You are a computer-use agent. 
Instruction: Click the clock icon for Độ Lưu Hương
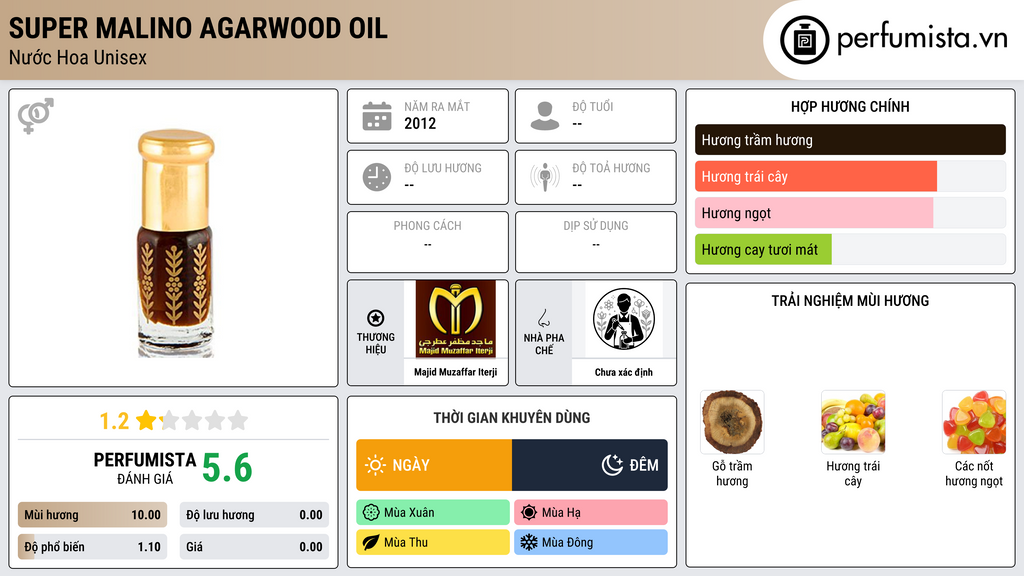[x=377, y=177]
